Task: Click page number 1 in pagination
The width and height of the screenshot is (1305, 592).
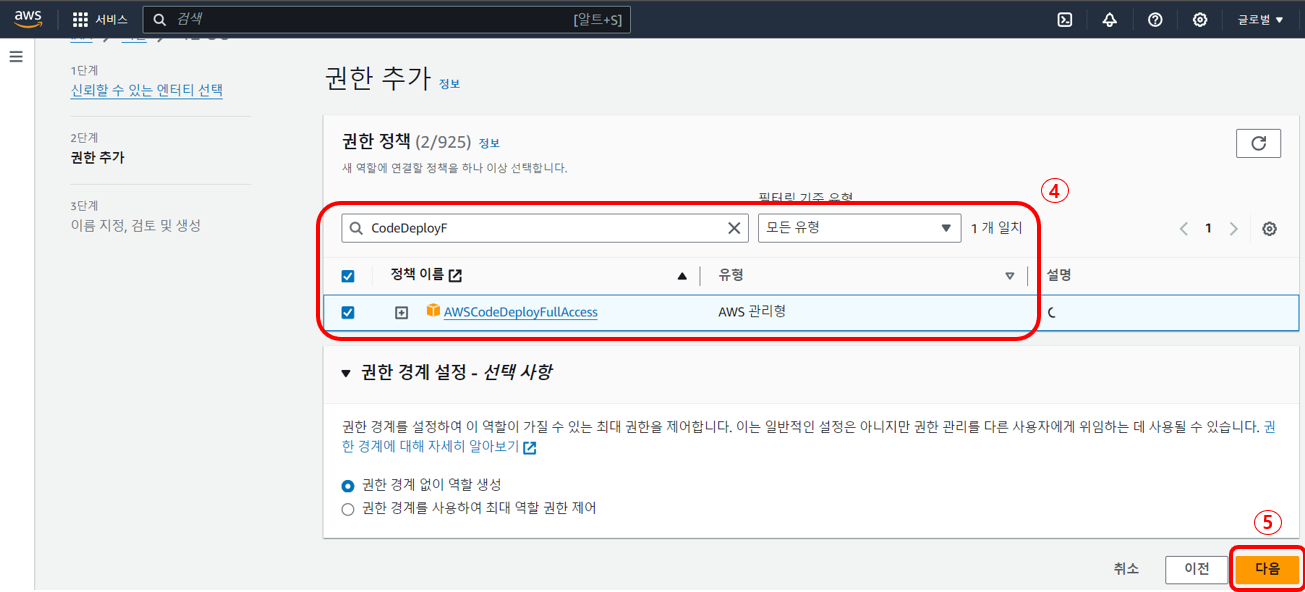Action: tap(1208, 229)
